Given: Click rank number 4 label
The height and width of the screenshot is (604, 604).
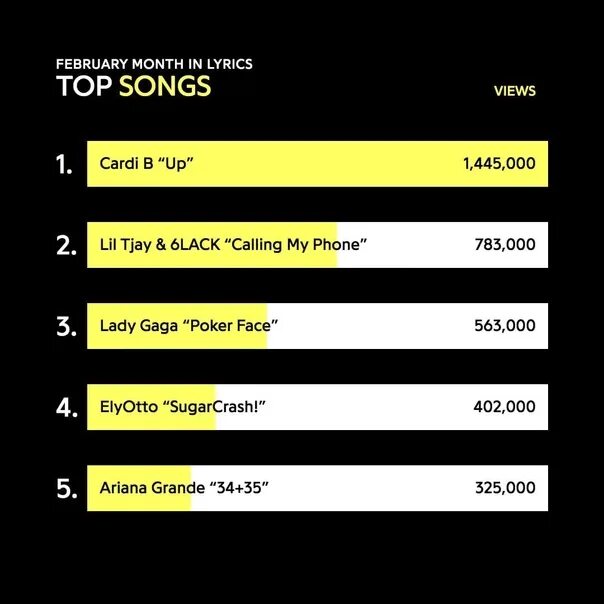Looking at the screenshot, I should (66, 408).
